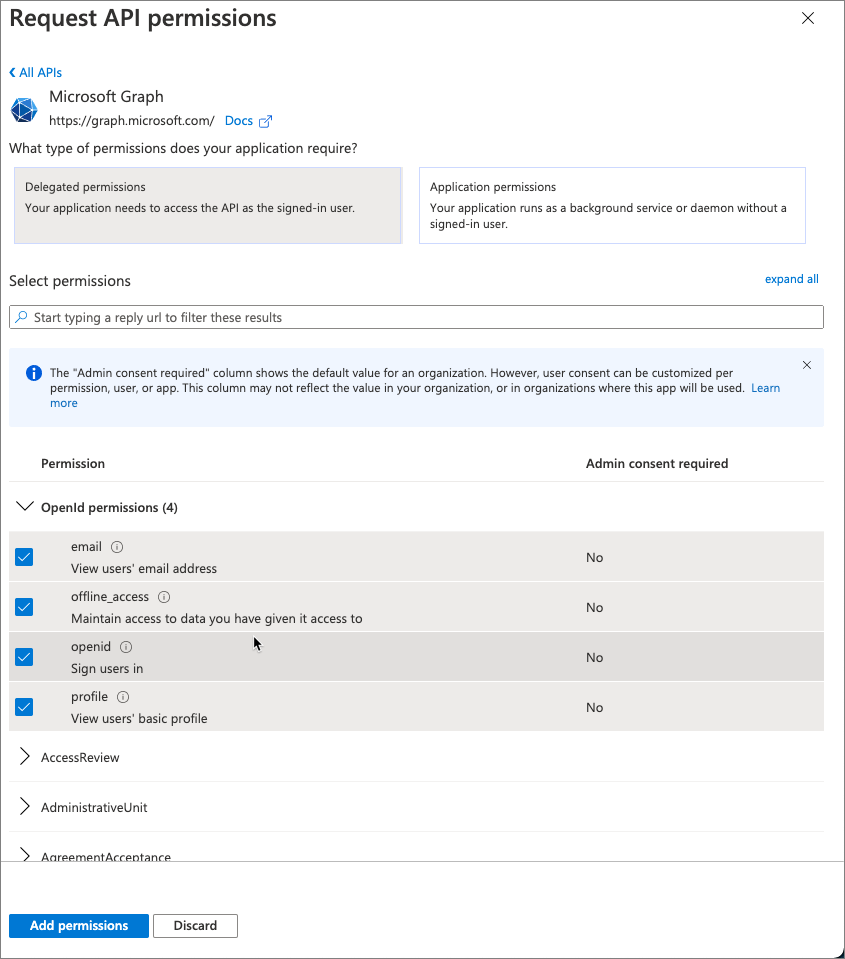Viewport: 845px width, 959px height.
Task: Expand the AdministrativeUnit permissions group
Action: point(24,807)
